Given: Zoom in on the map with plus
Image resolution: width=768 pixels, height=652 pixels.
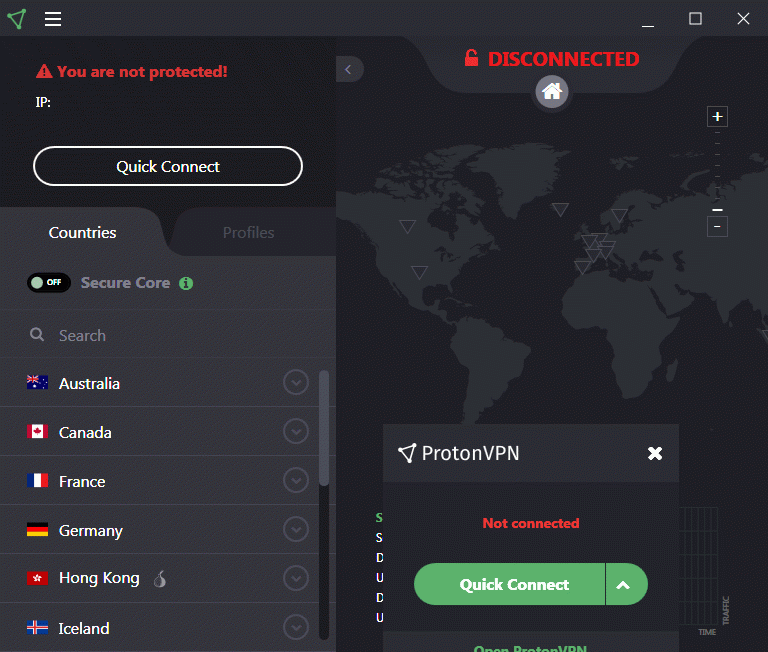Looking at the screenshot, I should (717, 117).
